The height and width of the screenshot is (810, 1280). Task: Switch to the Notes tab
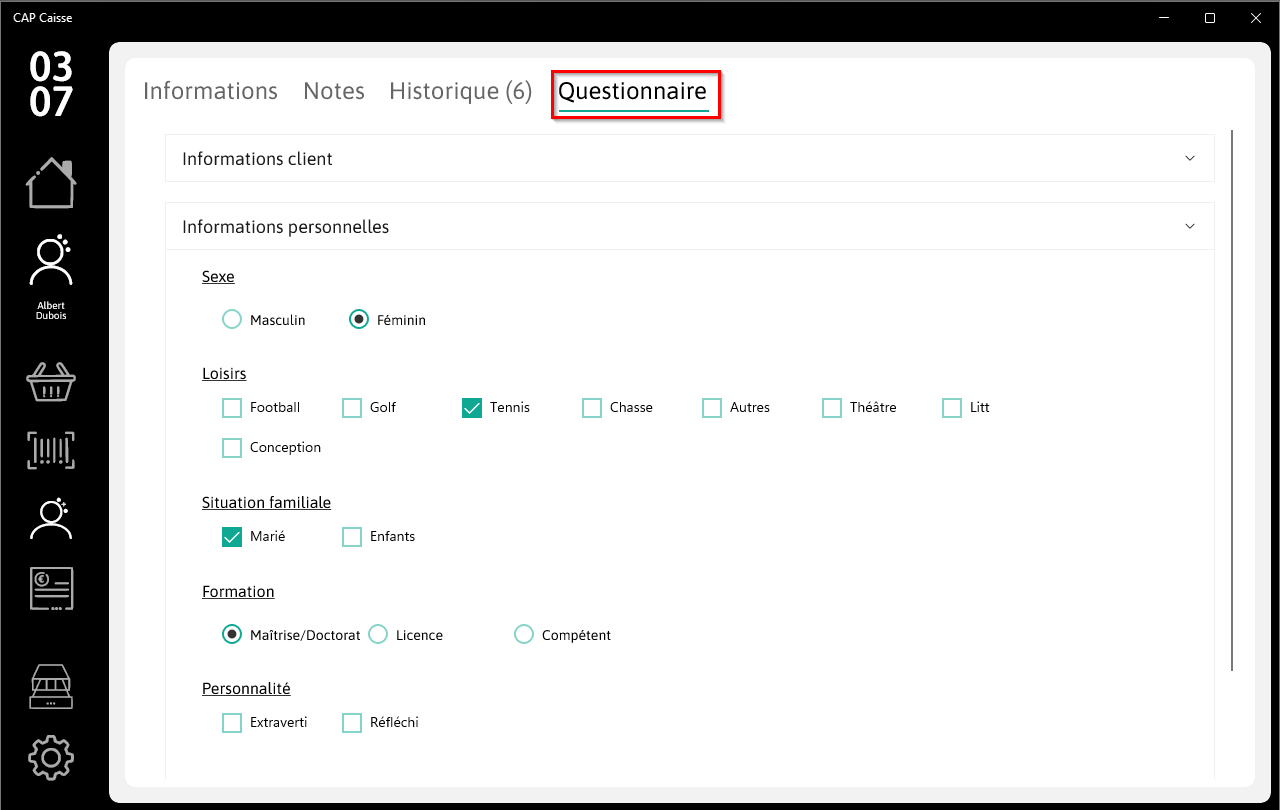point(334,91)
